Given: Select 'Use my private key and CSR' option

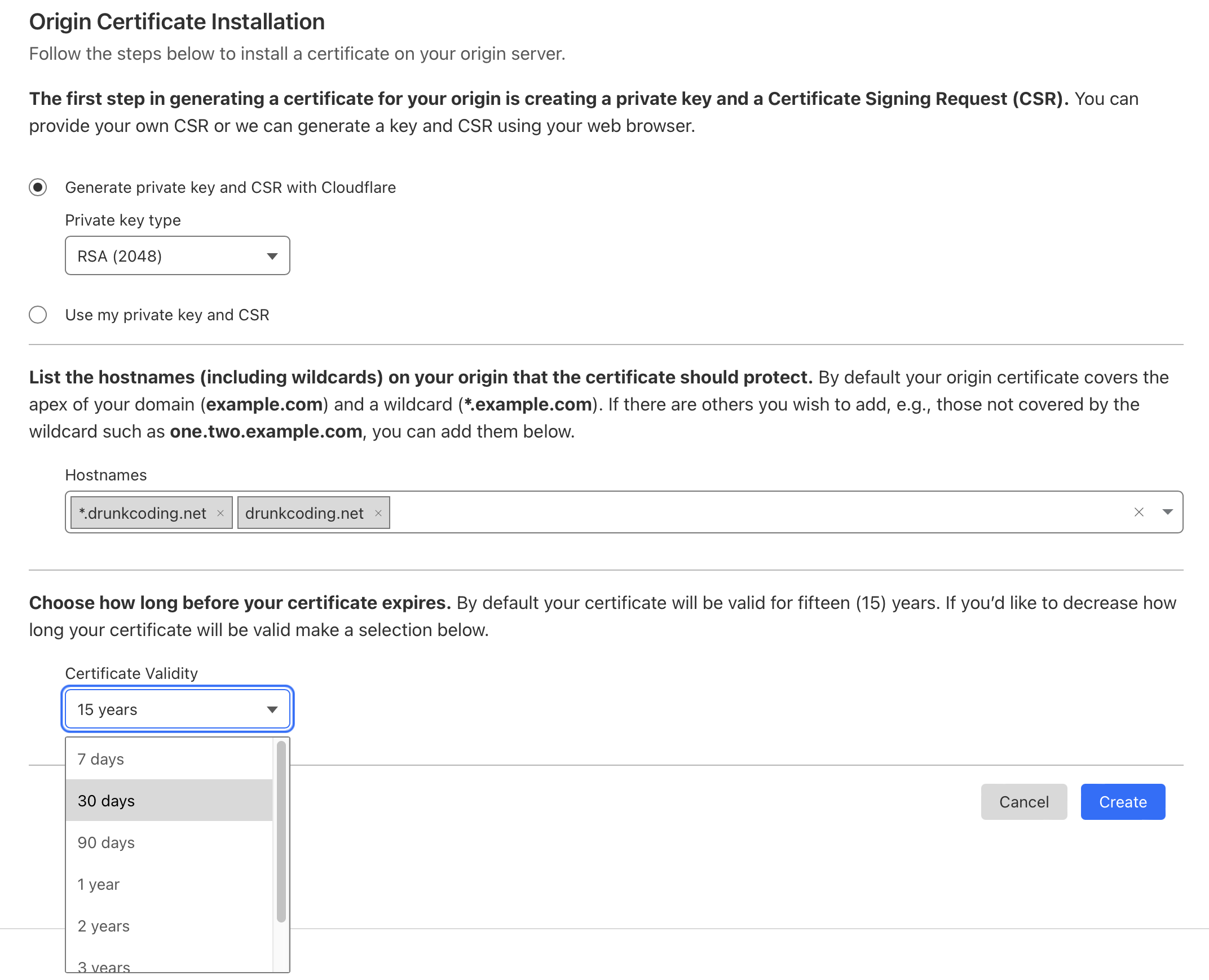Looking at the screenshot, I should [x=37, y=316].
